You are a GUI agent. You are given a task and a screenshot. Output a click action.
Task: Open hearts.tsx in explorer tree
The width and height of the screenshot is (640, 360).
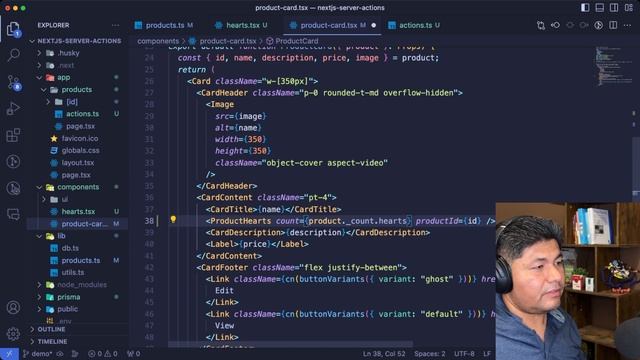point(78,211)
